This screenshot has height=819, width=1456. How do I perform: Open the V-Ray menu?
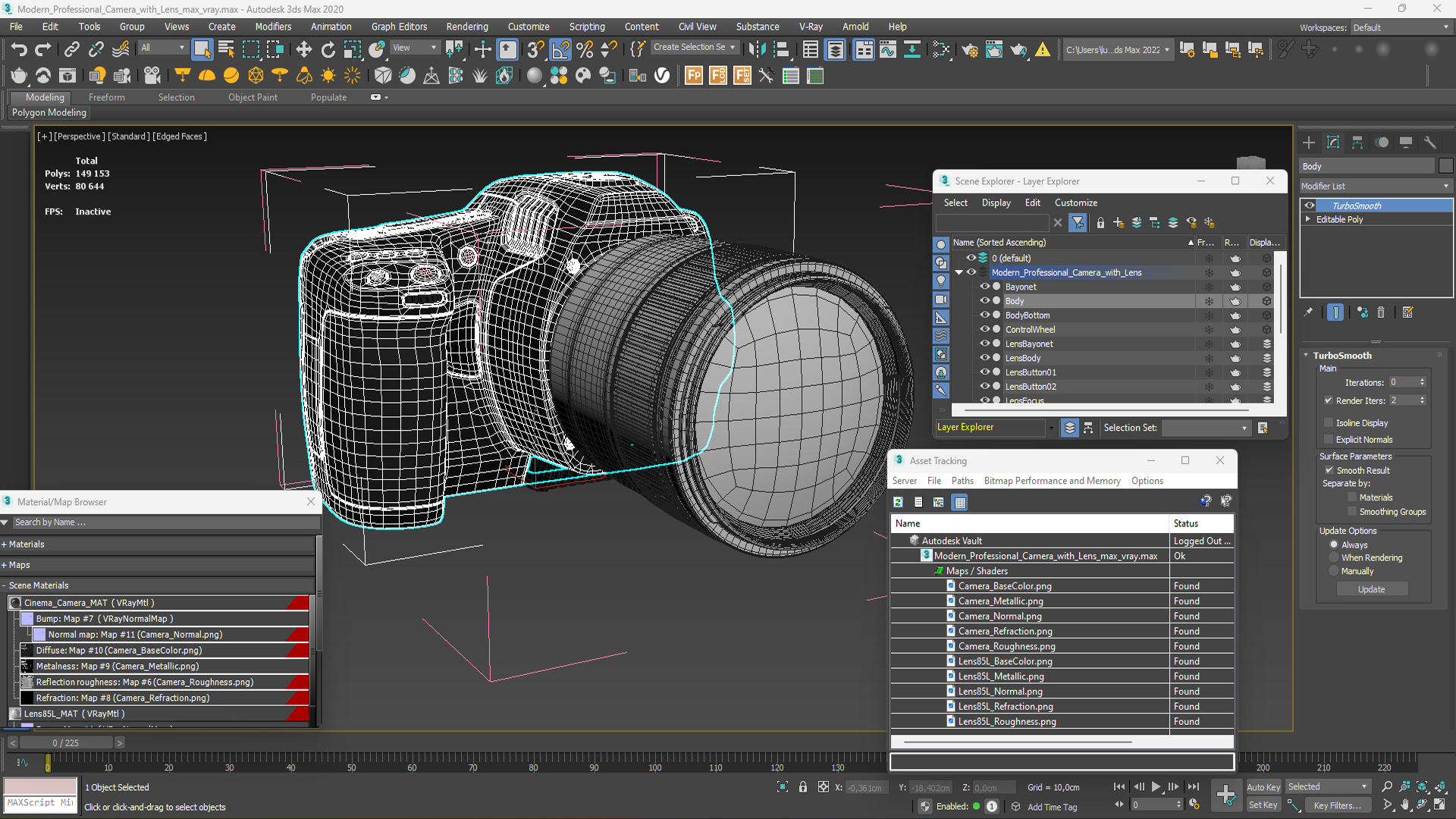tap(811, 27)
